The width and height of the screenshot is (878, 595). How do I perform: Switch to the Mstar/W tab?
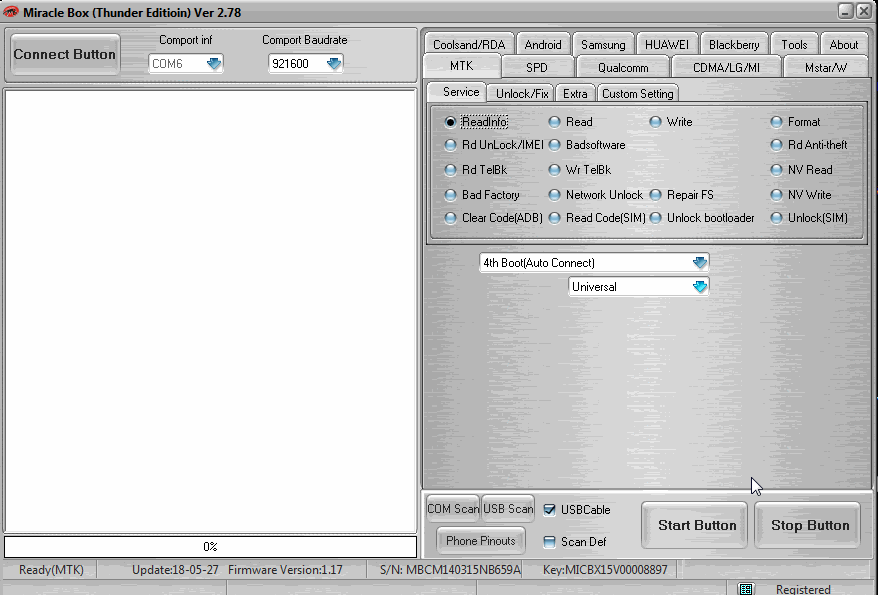pyautogui.click(x=825, y=68)
